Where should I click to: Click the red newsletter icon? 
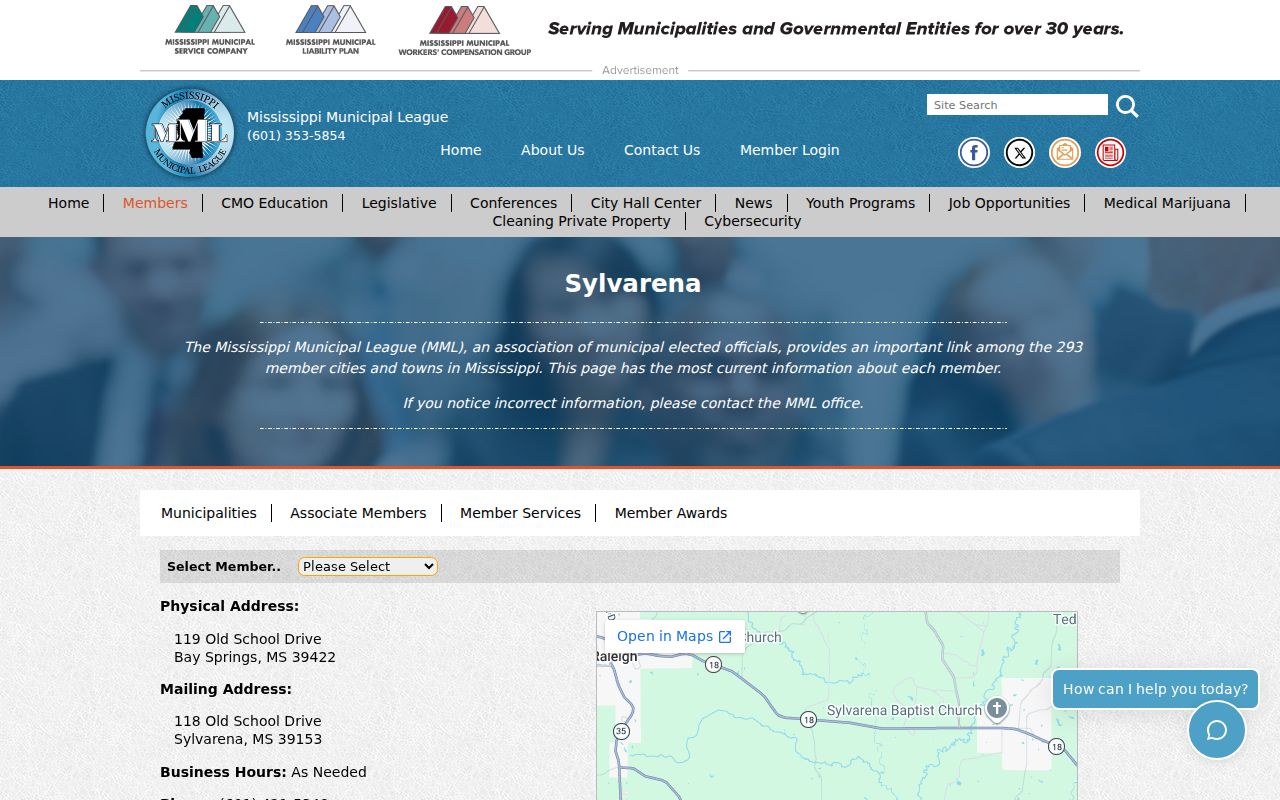click(x=1110, y=152)
